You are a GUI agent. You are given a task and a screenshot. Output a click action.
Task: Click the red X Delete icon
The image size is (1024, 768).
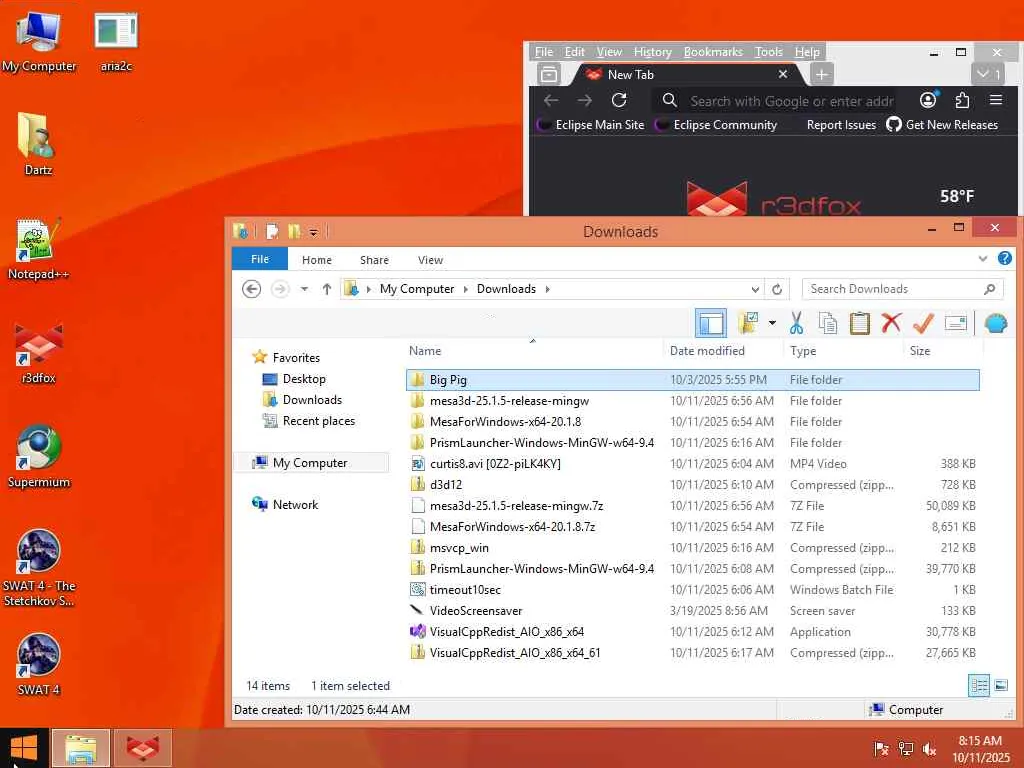tap(891, 323)
